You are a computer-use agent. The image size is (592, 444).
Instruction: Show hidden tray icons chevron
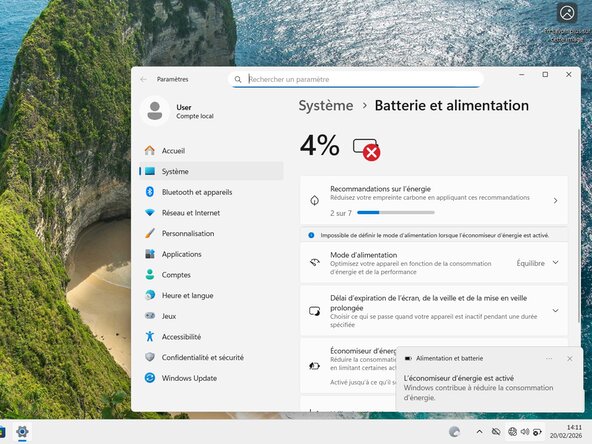479,432
